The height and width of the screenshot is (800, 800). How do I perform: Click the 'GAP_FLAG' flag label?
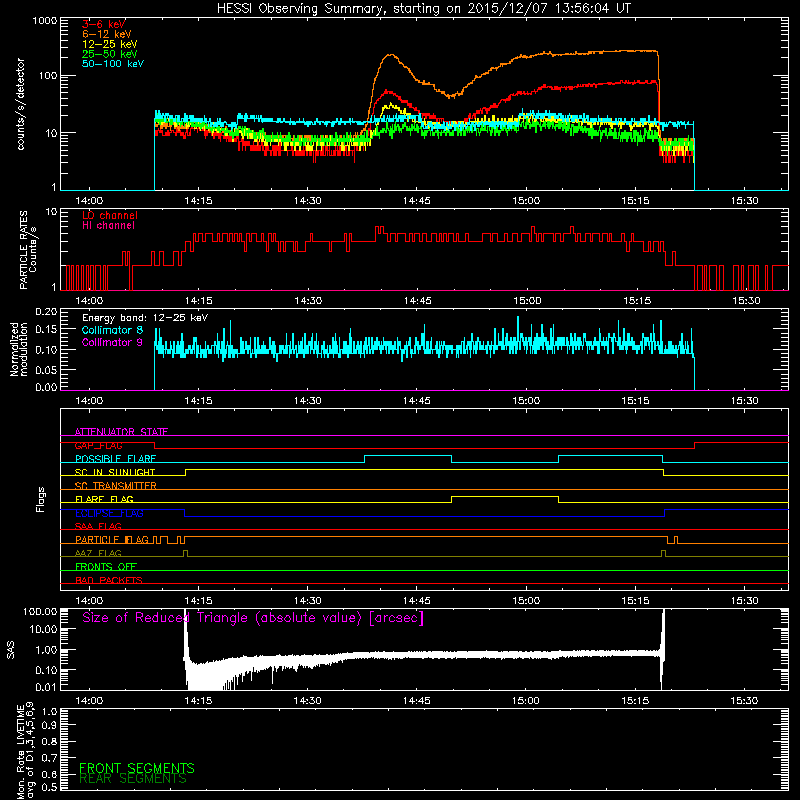[99, 445]
